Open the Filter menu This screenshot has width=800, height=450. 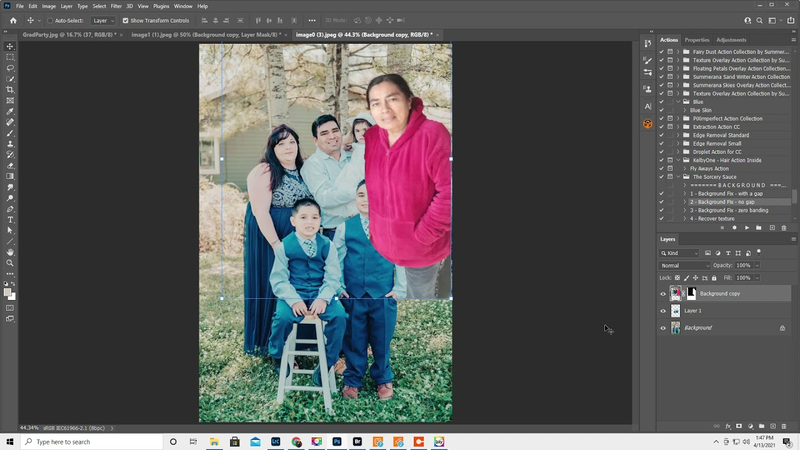point(116,6)
